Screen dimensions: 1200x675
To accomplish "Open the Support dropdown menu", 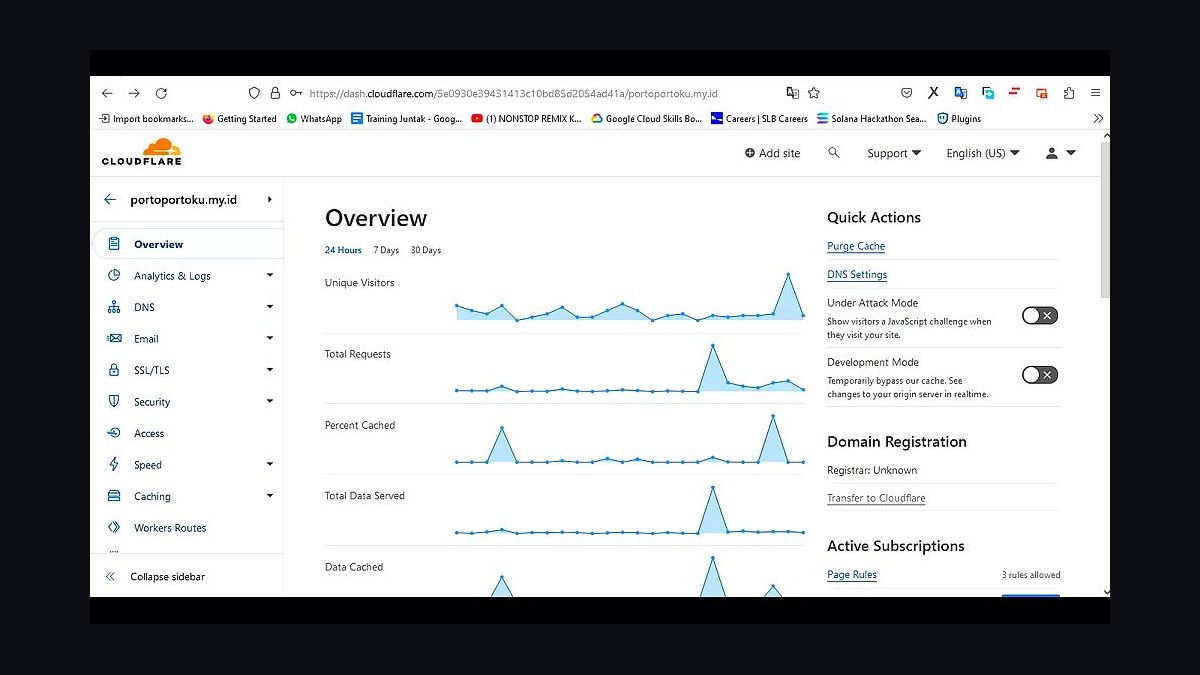I will point(894,153).
